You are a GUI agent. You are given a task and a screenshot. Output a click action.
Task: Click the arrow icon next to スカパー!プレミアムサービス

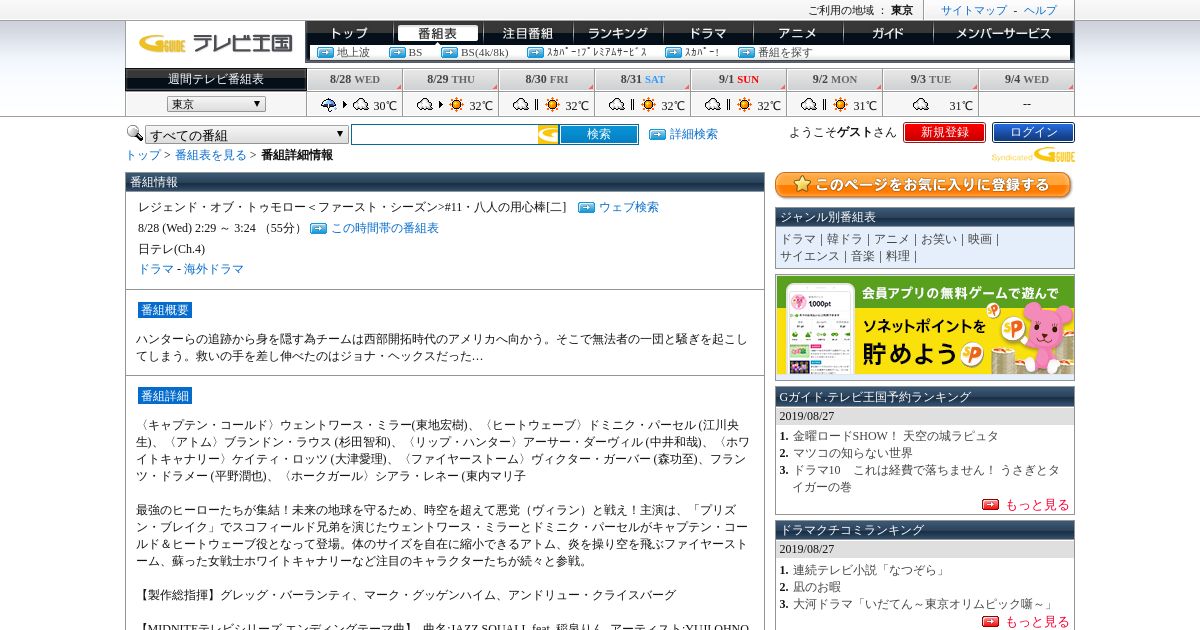coord(535,53)
